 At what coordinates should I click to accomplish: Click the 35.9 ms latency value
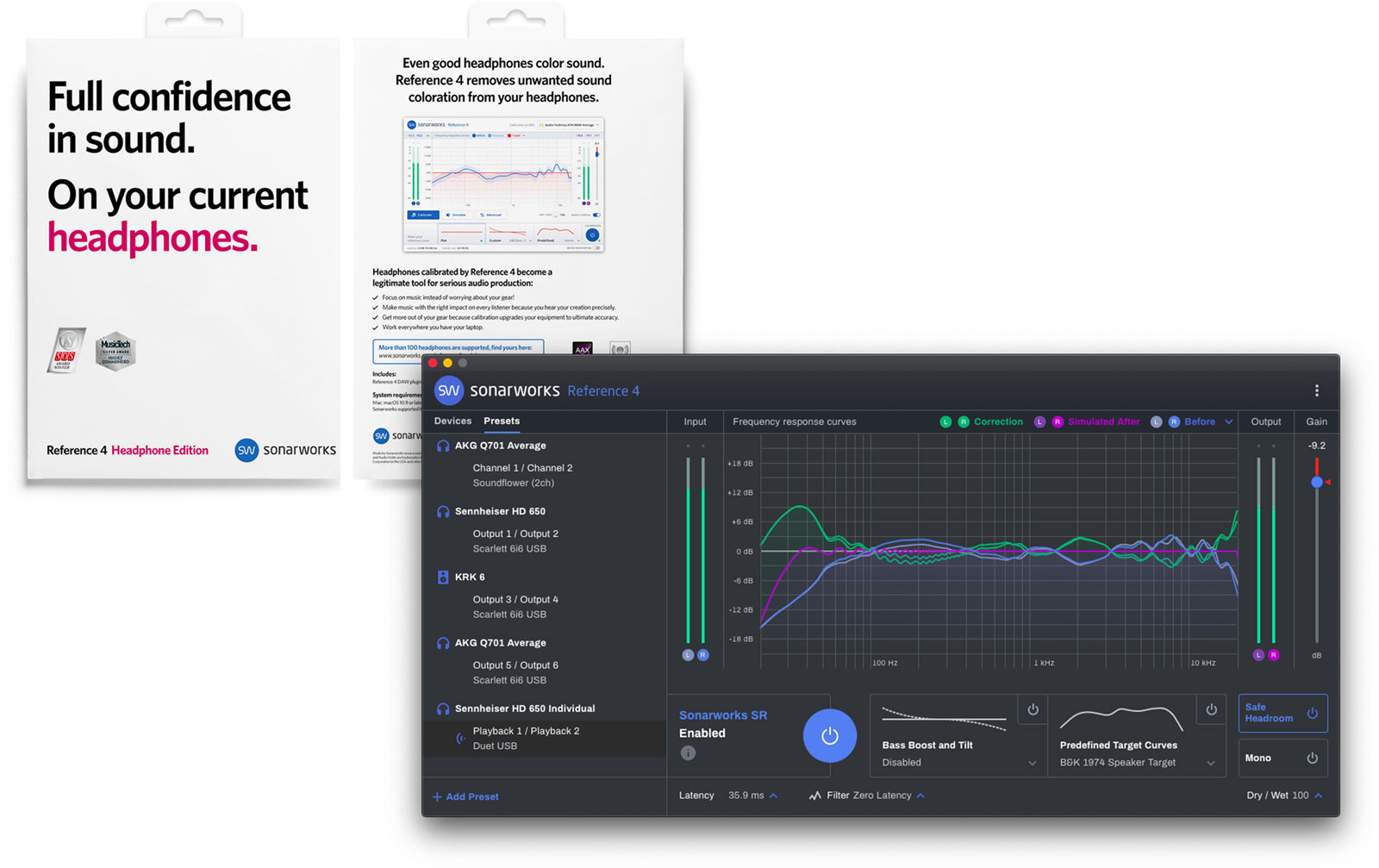pyautogui.click(x=746, y=796)
